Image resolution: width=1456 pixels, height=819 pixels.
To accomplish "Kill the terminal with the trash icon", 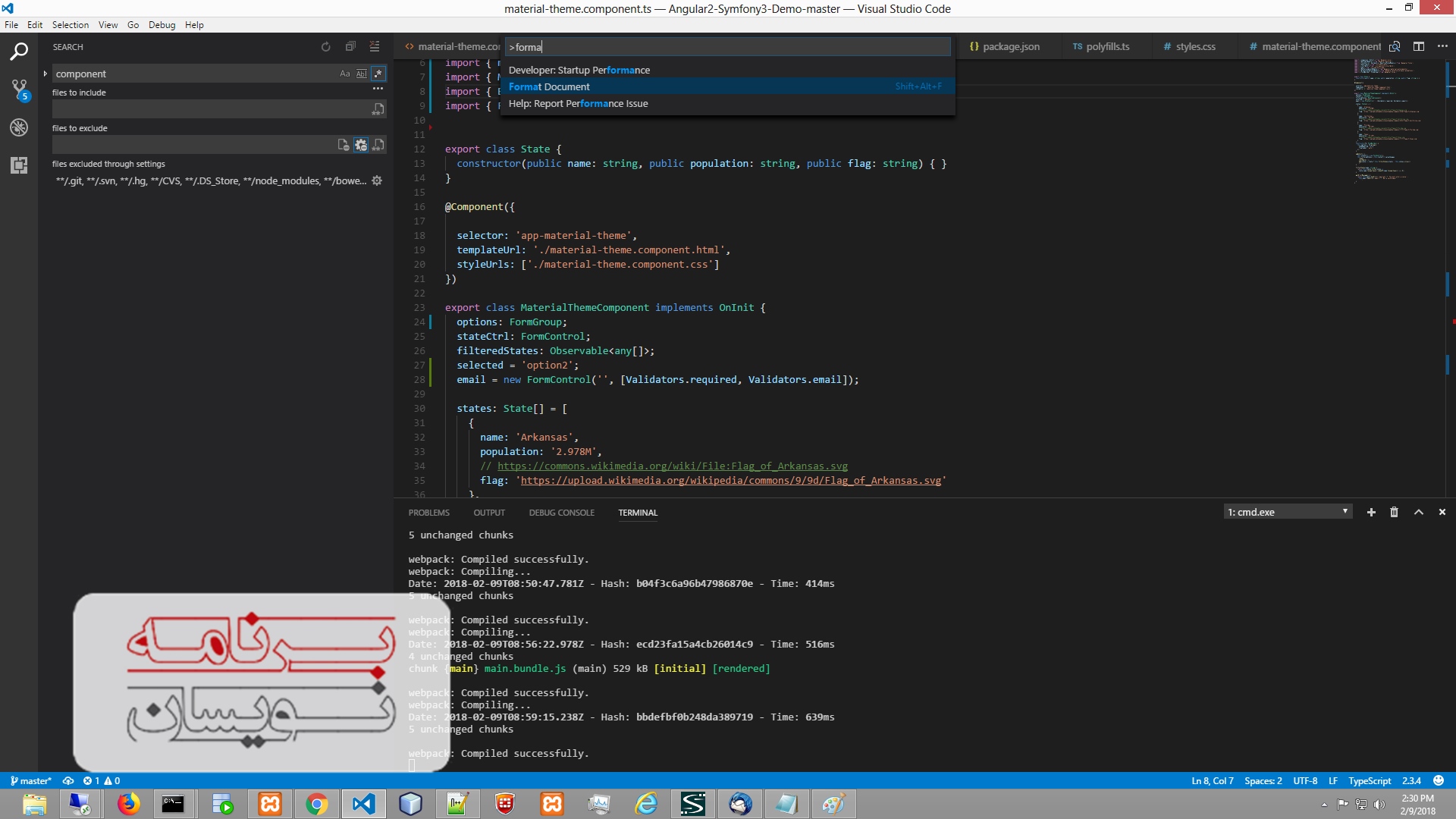I will [1394, 512].
